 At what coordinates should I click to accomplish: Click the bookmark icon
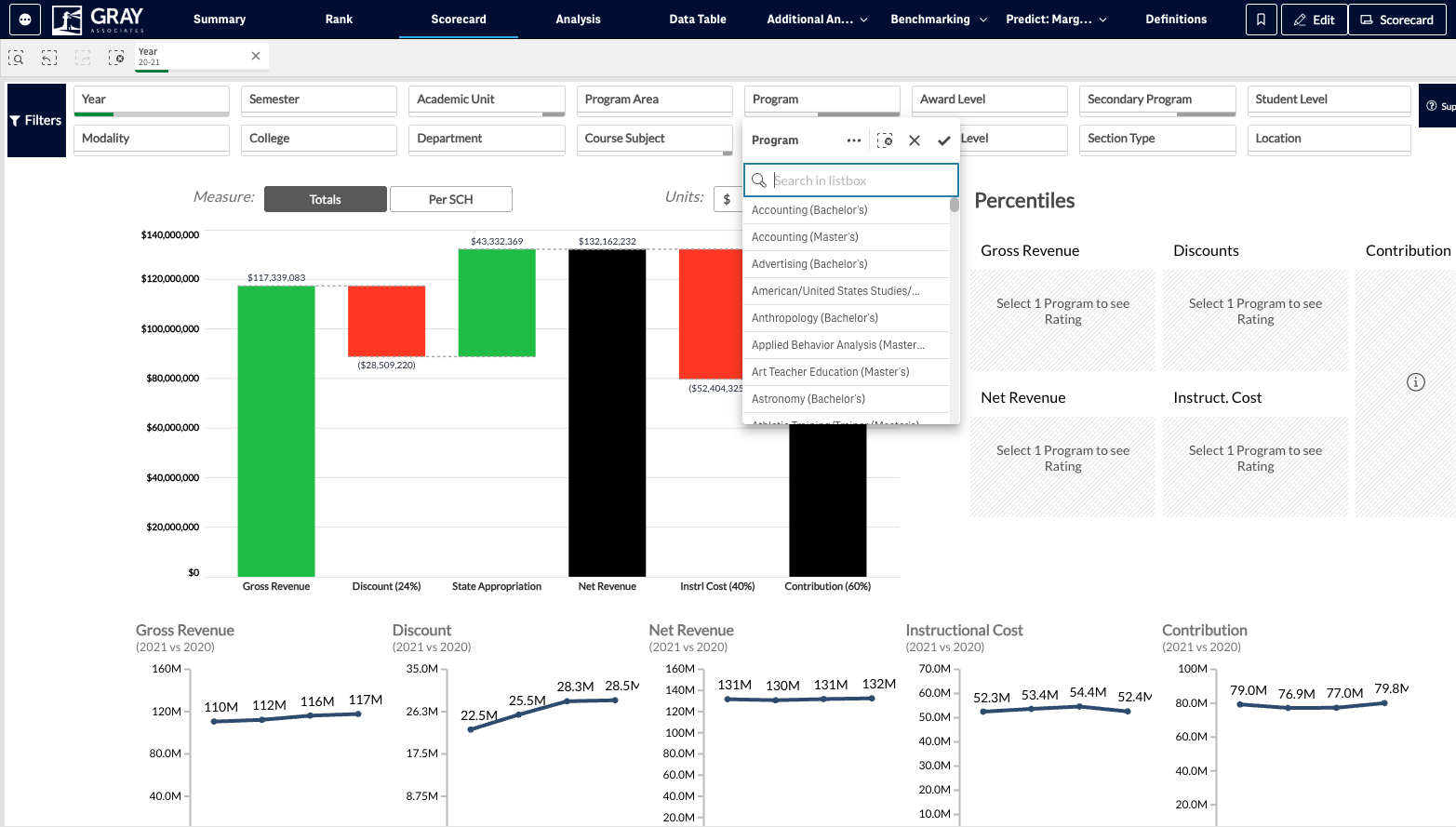click(1261, 20)
